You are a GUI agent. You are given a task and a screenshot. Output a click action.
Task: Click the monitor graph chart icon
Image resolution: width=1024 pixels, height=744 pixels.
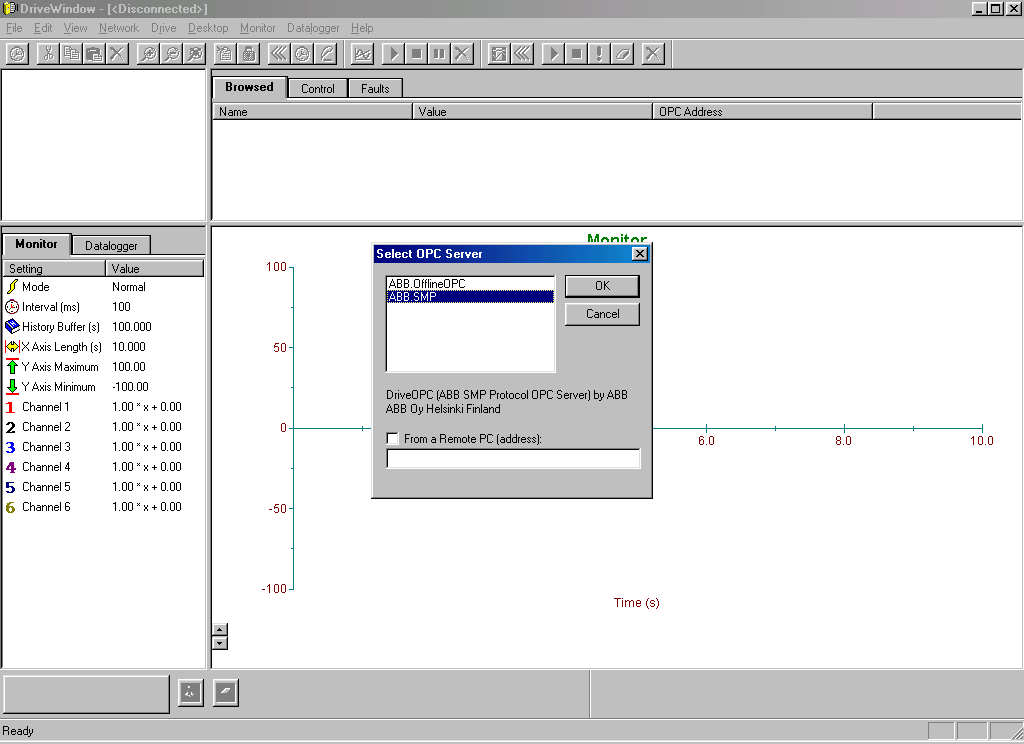coord(362,54)
